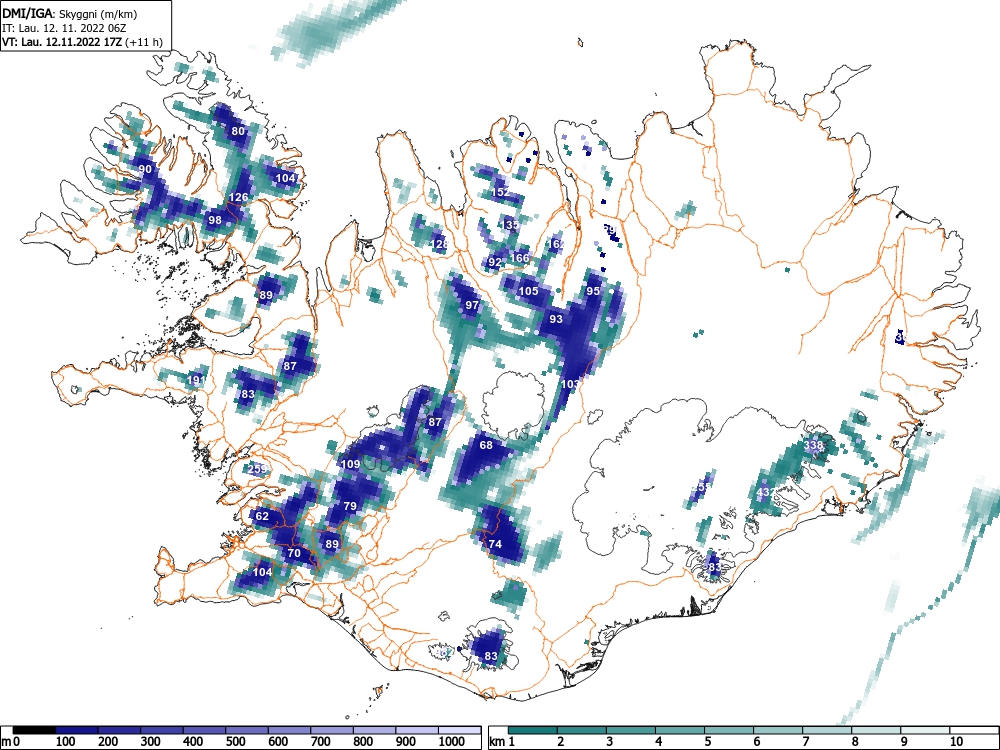Click visibility value 68 on the map

pyautogui.click(x=486, y=445)
